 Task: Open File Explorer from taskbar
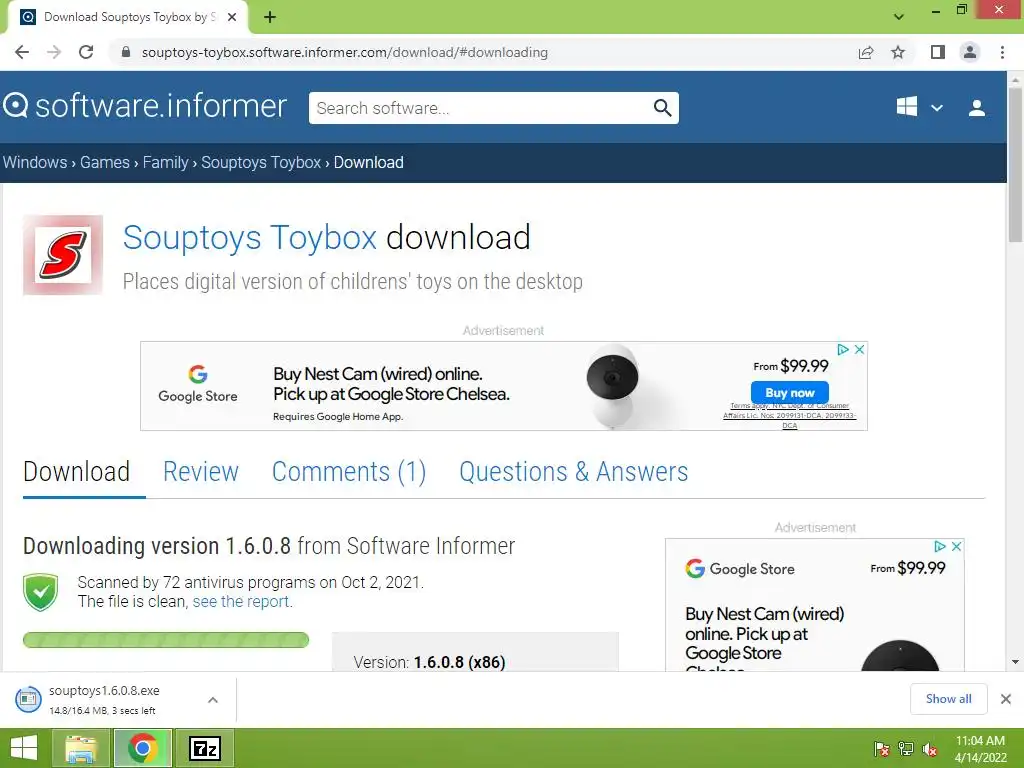82,748
